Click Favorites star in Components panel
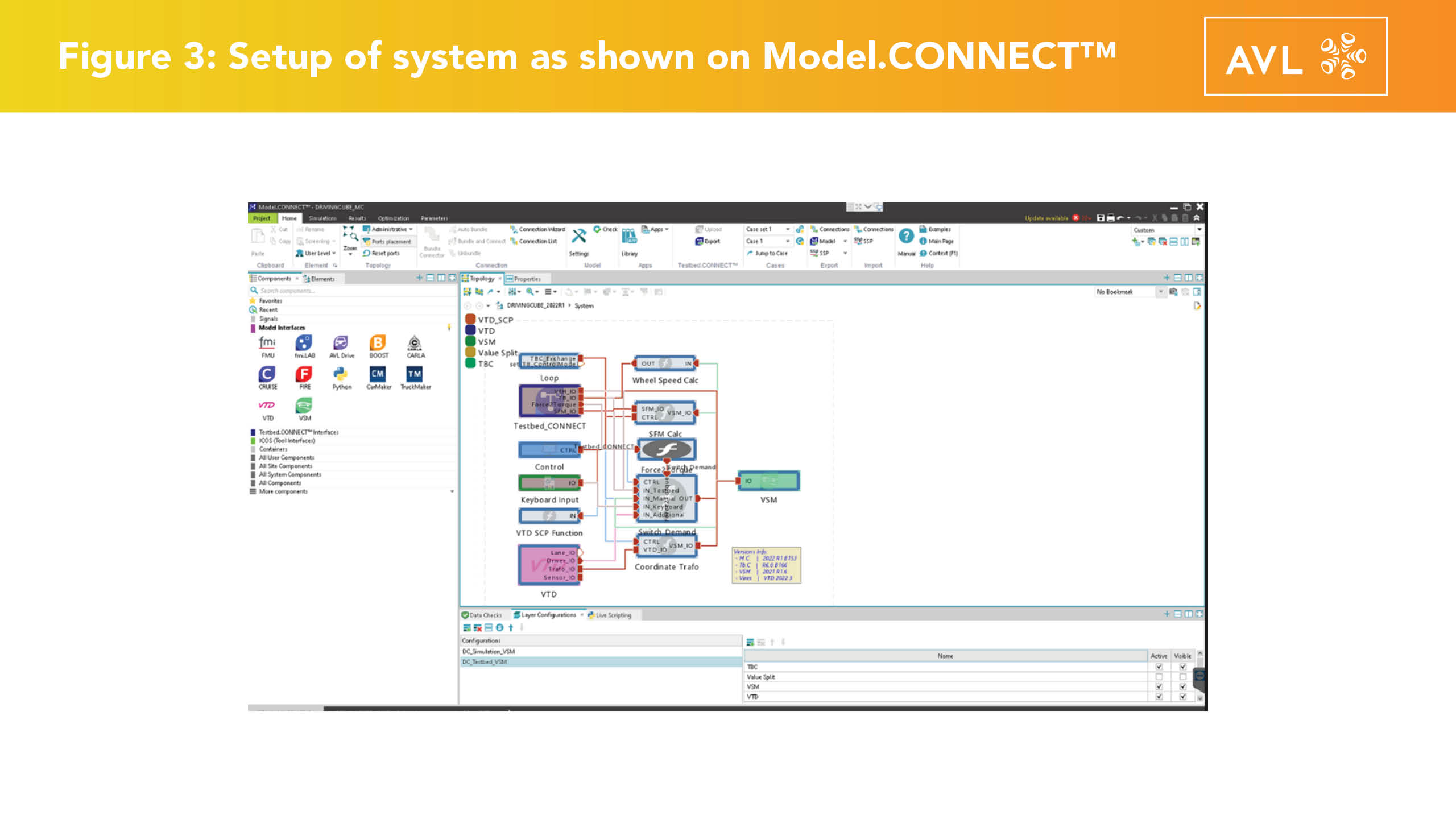Viewport: 1456px width, 819px height. click(x=253, y=301)
